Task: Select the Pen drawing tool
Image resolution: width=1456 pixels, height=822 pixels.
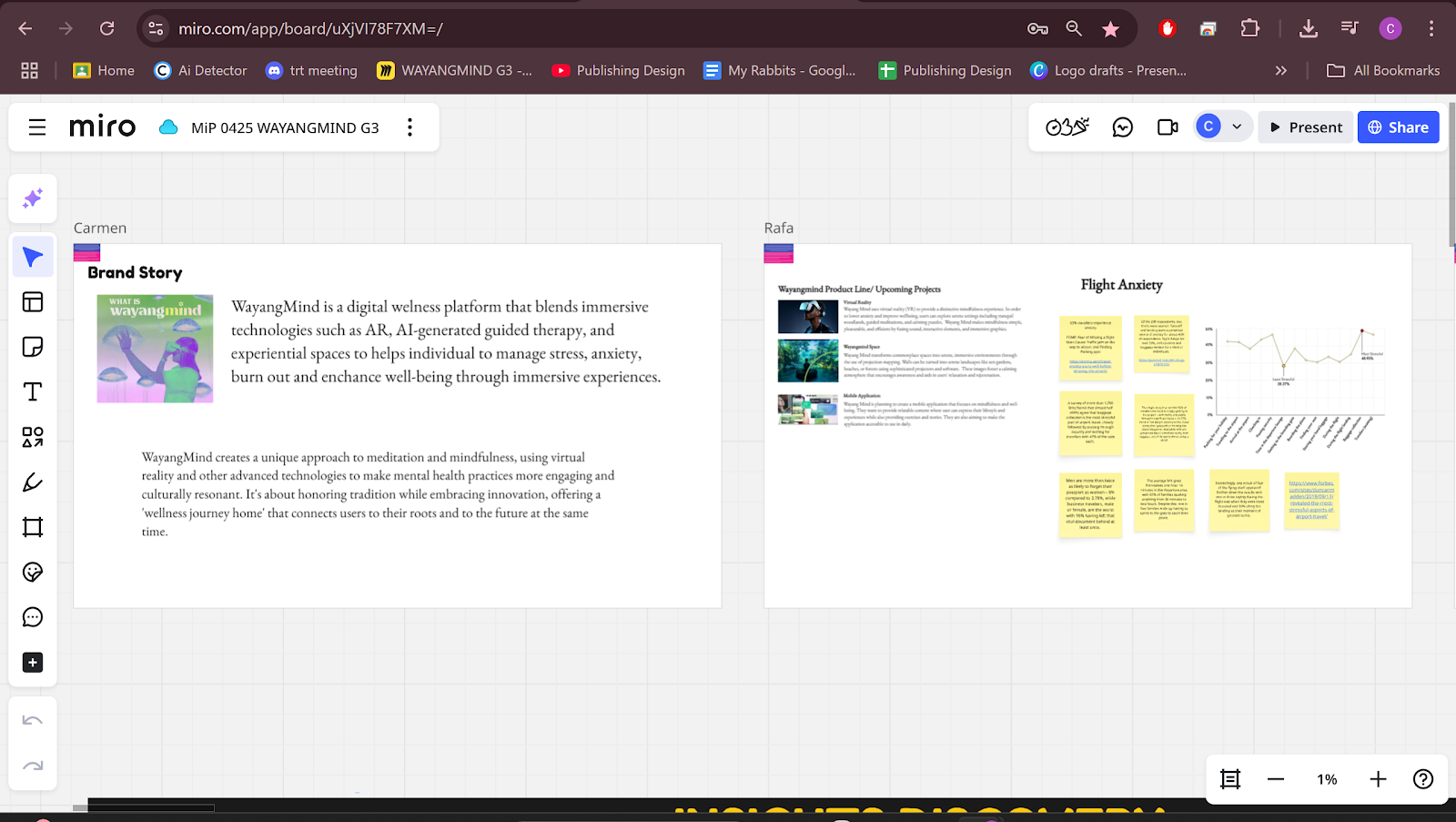Action: pos(33,482)
